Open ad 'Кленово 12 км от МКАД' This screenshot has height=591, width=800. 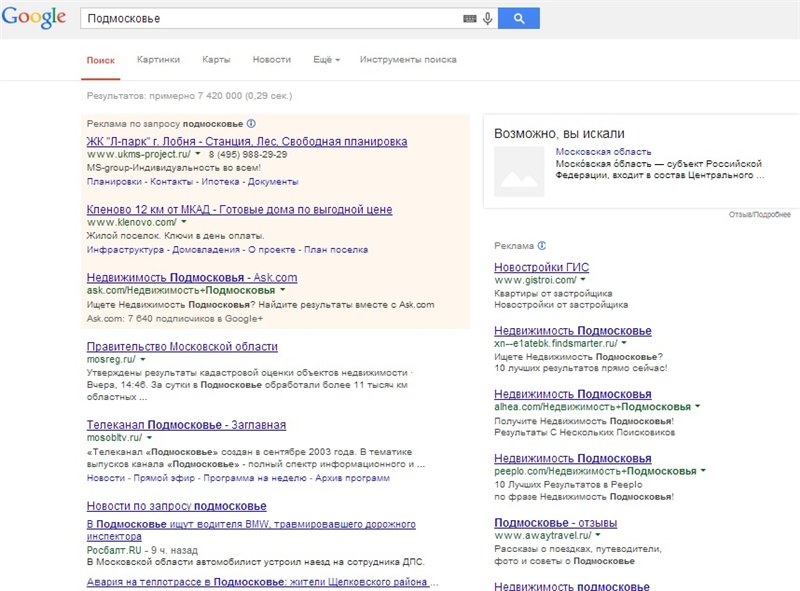(239, 209)
